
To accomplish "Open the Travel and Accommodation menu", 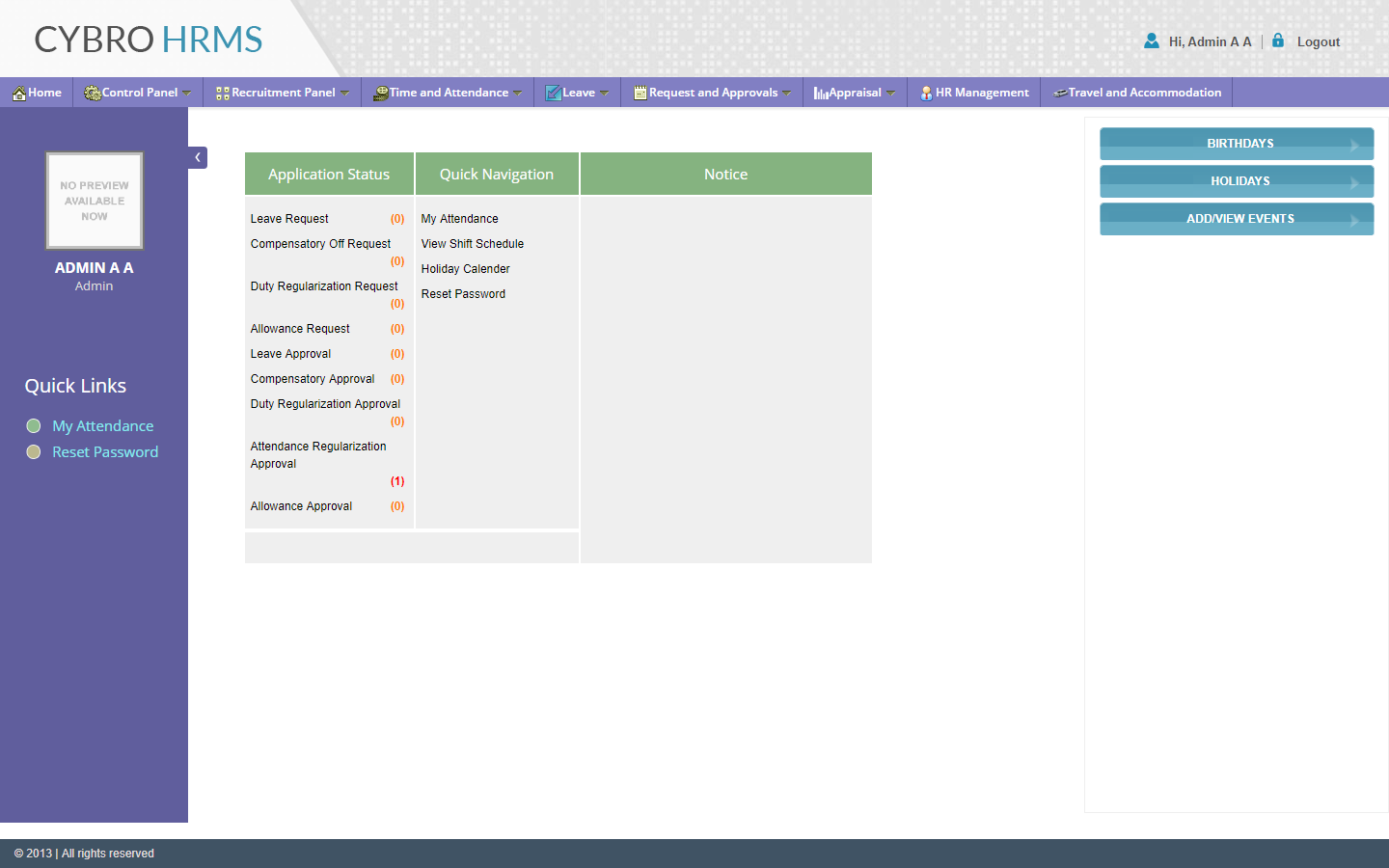I will pos(1137,93).
